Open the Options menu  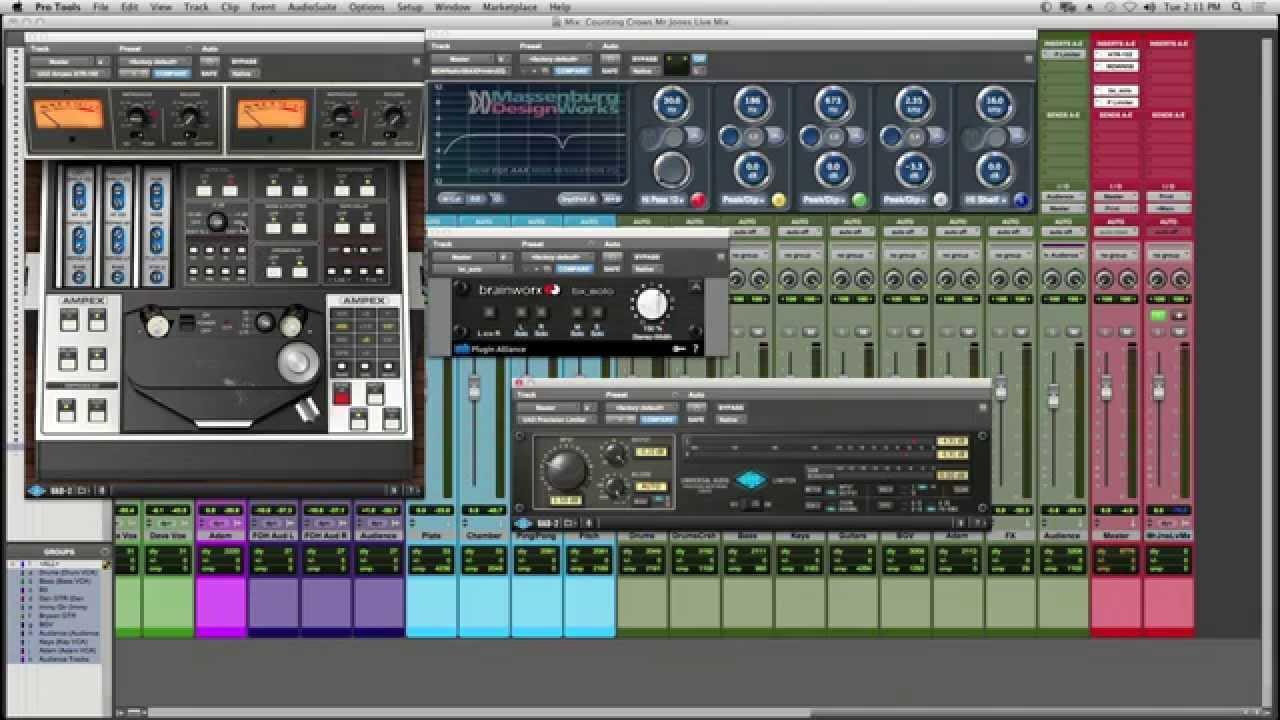[366, 7]
